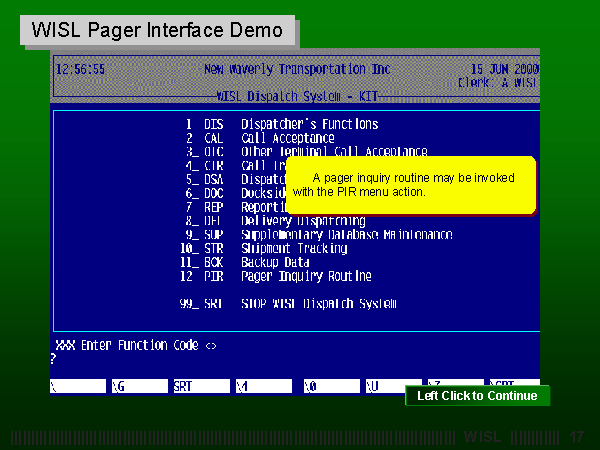
Task: Select the 2 CAL Call Acceptance entry
Action: pyautogui.click(x=260, y=138)
